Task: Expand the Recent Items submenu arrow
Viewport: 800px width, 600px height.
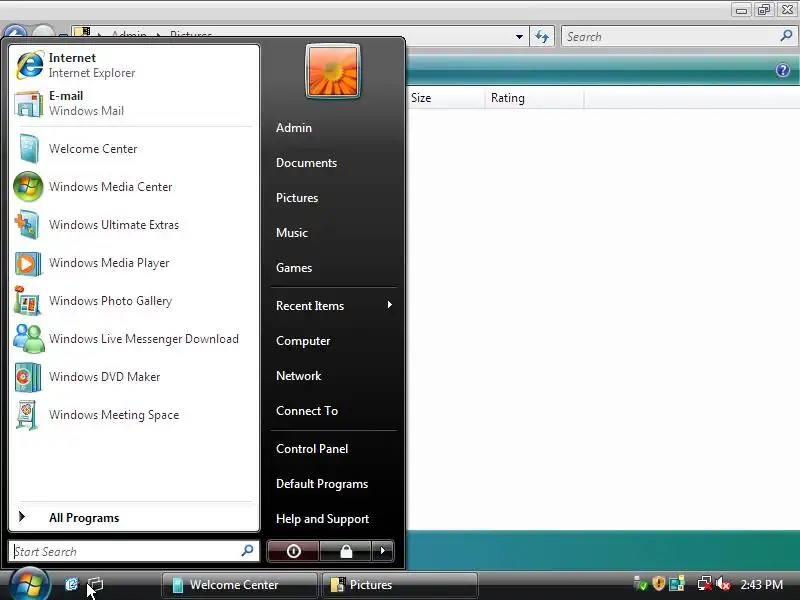Action: (x=389, y=305)
